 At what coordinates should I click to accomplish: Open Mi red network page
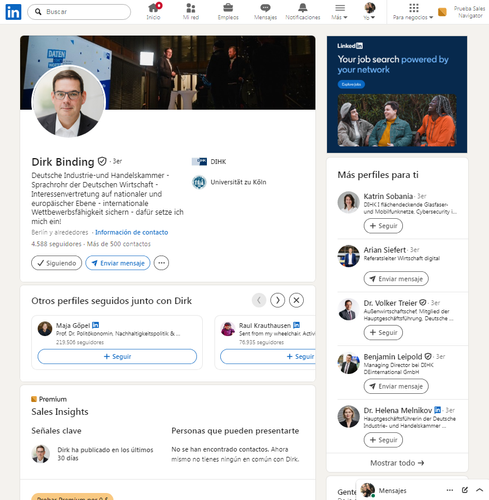point(191,12)
